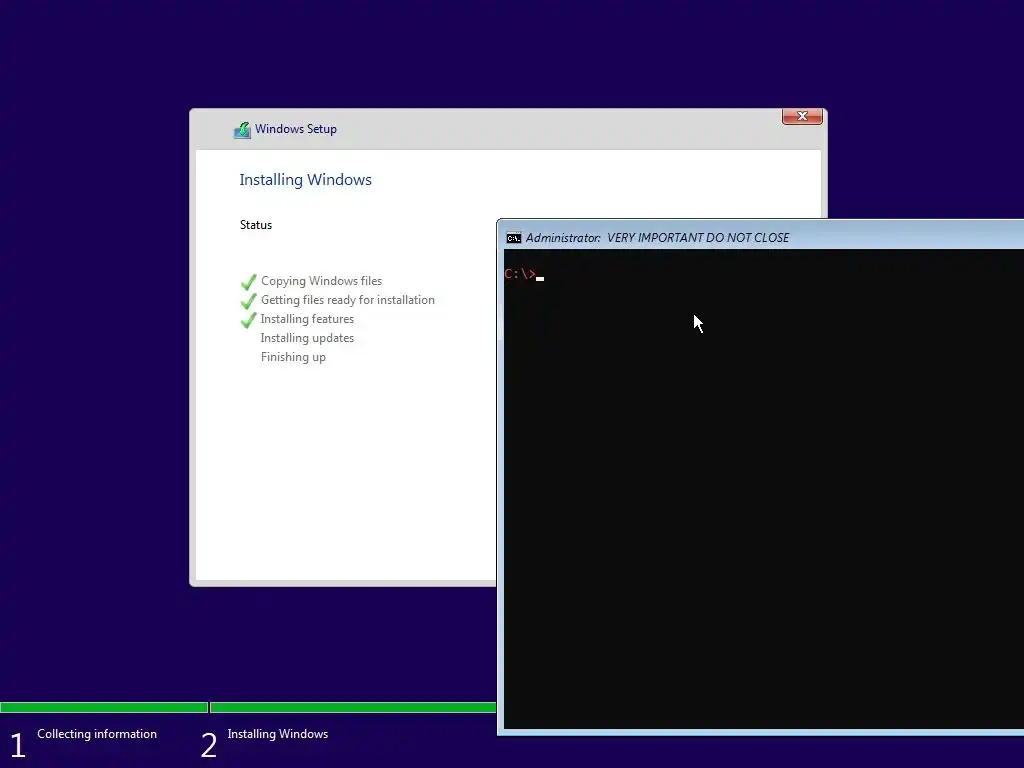Click 'Getting files ready for installation' text
1024x768 pixels.
[x=347, y=300]
